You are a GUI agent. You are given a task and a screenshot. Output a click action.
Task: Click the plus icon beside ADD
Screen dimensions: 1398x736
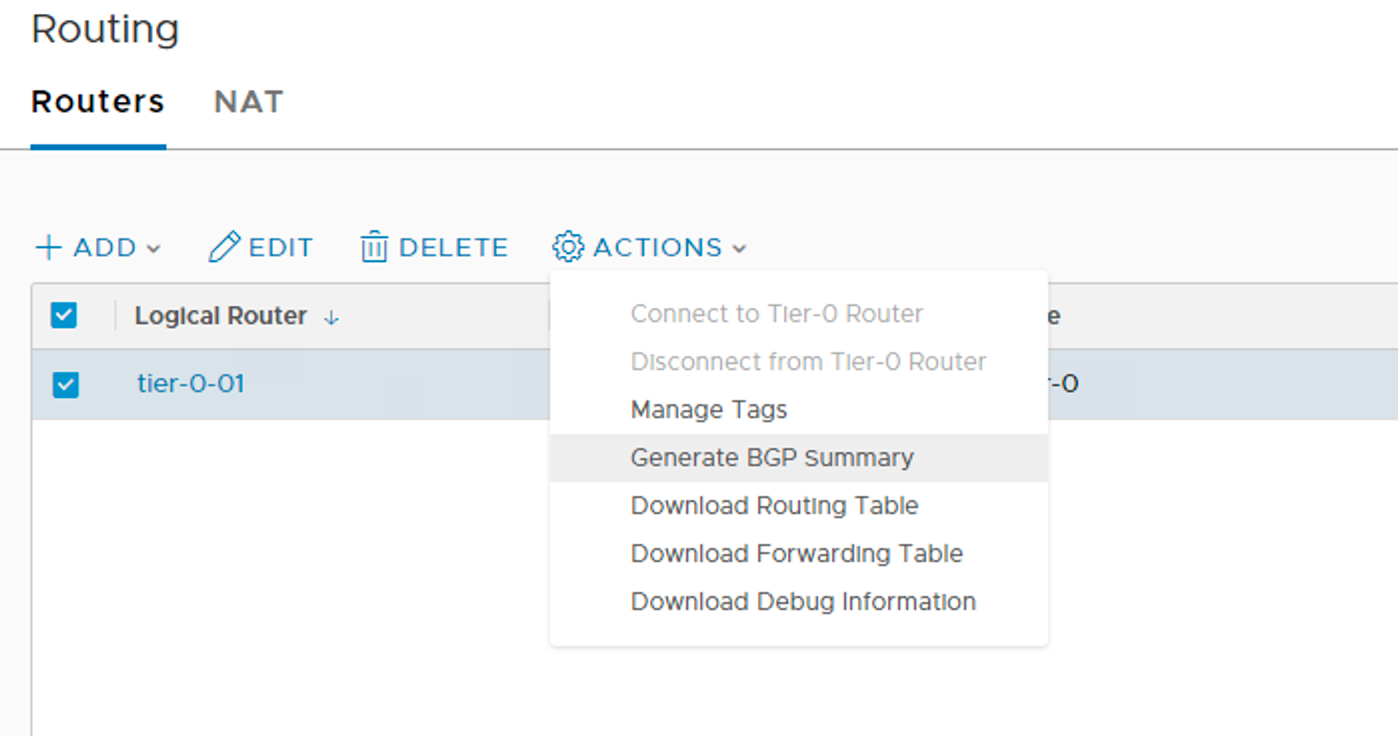48,248
